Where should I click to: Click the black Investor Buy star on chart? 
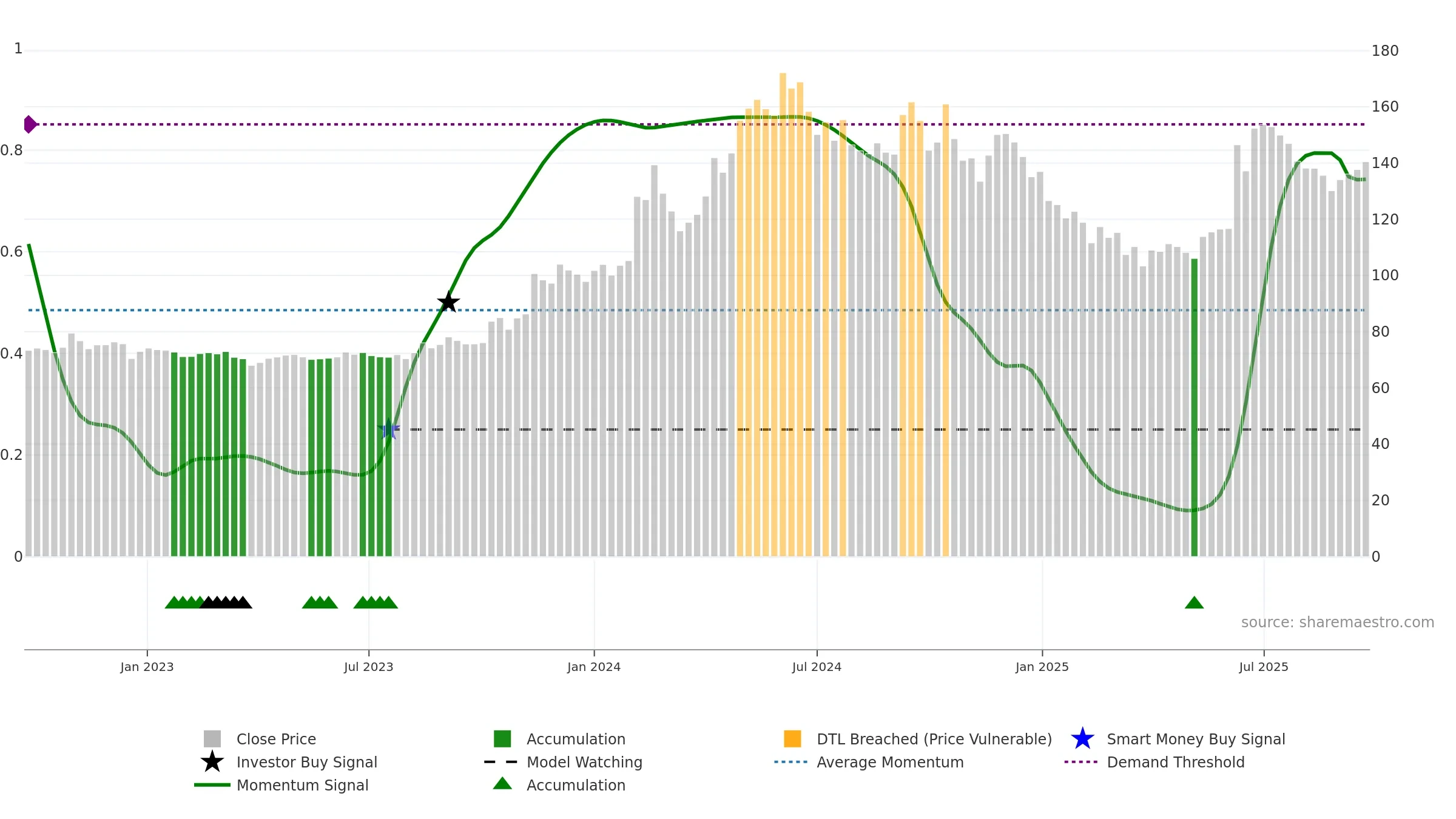coord(448,302)
